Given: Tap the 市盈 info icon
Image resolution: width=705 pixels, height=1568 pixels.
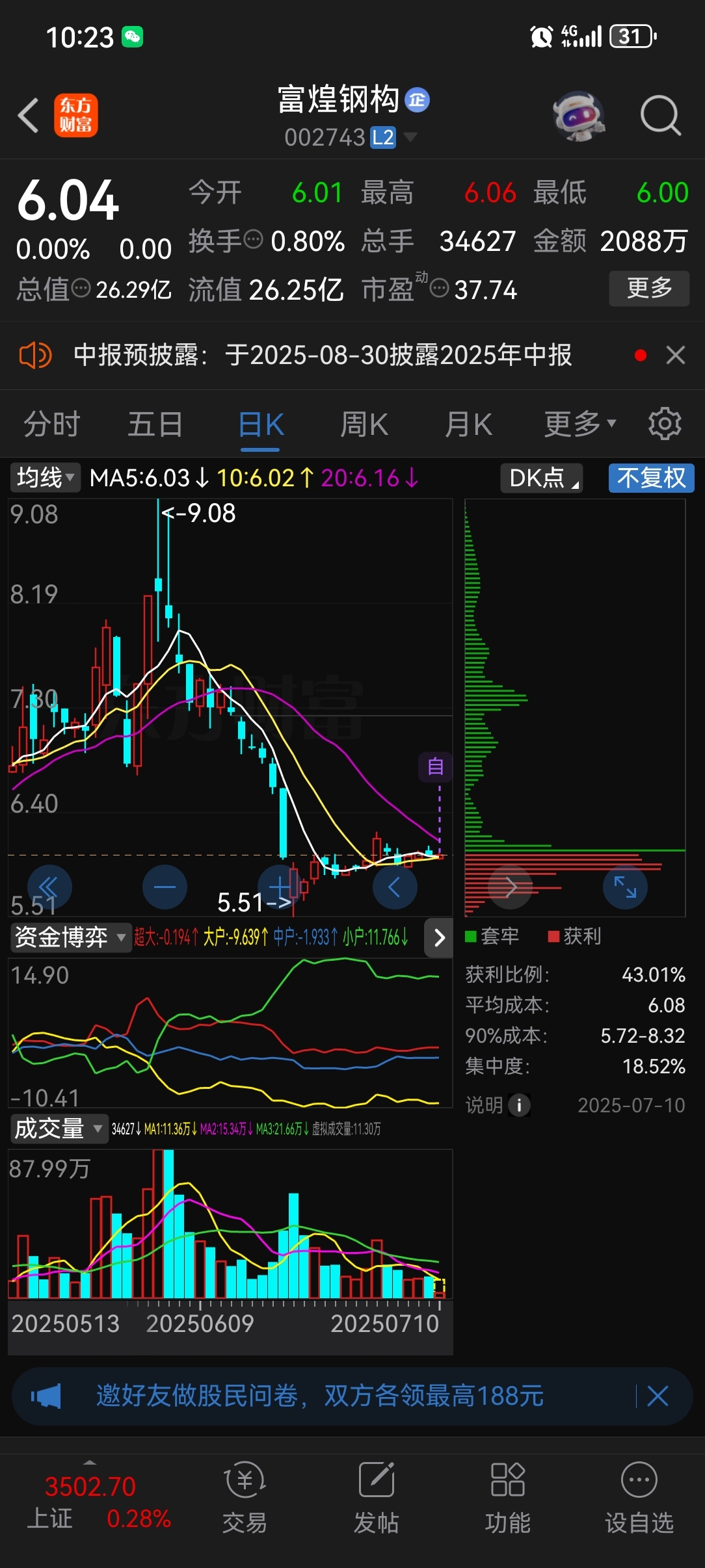Looking at the screenshot, I should [x=440, y=287].
